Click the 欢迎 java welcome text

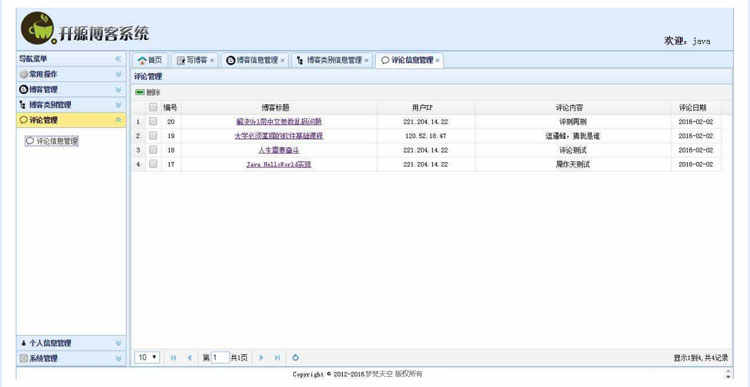687,41
